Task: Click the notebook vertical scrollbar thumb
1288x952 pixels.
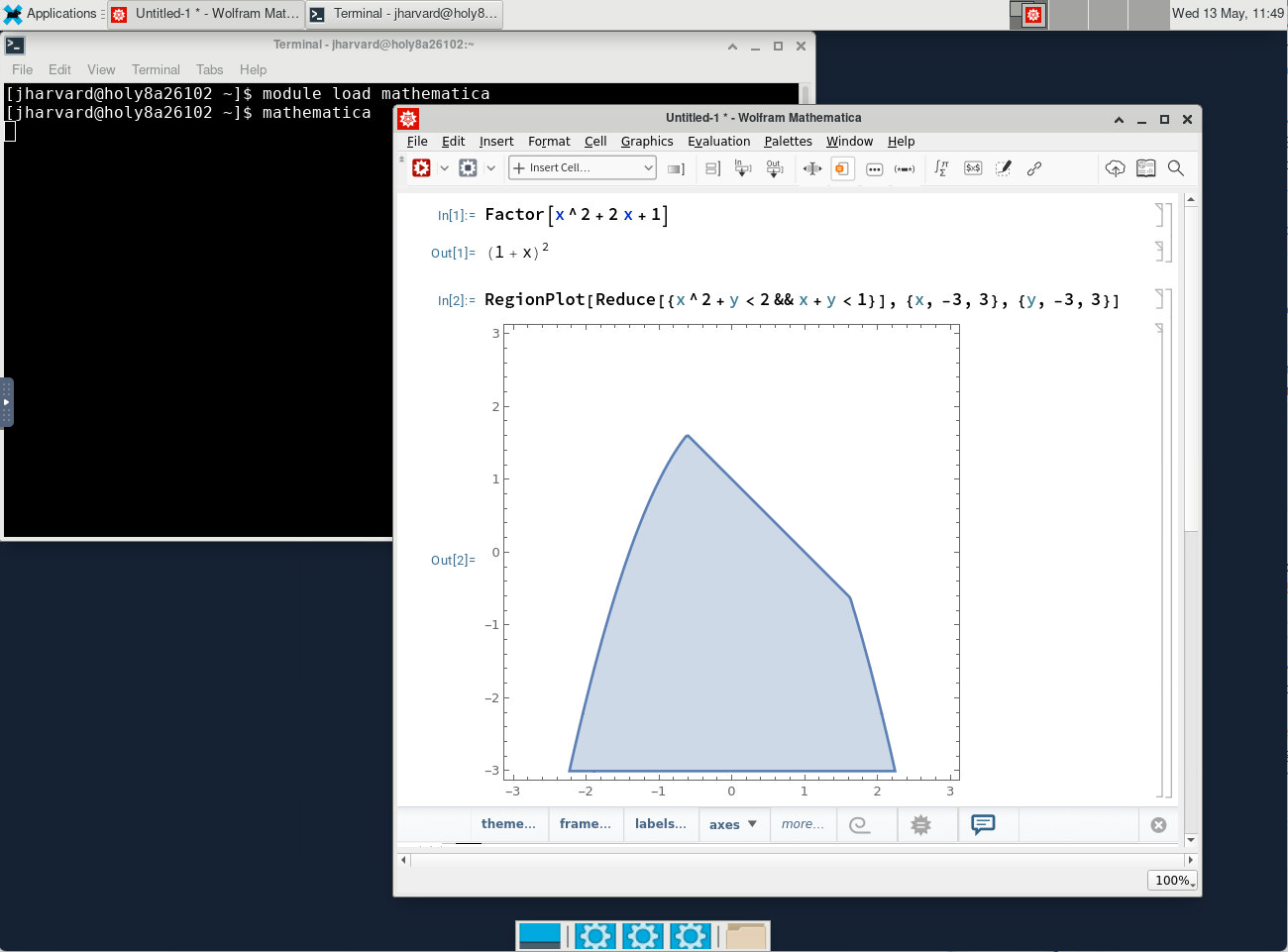Action: pyautogui.click(x=1191, y=369)
